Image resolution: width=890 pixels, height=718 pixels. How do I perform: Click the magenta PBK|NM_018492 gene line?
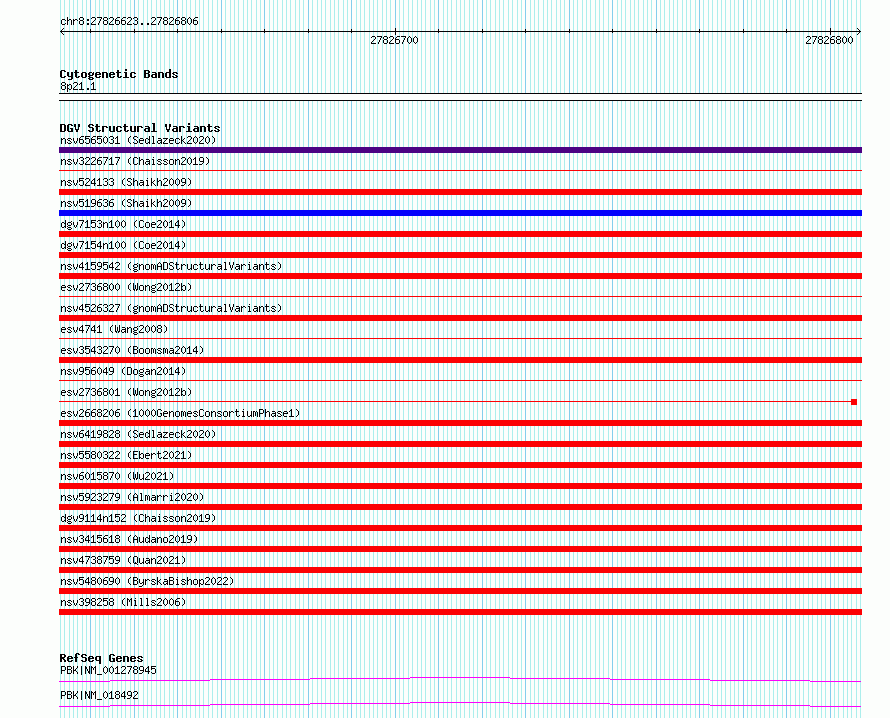click(460, 704)
